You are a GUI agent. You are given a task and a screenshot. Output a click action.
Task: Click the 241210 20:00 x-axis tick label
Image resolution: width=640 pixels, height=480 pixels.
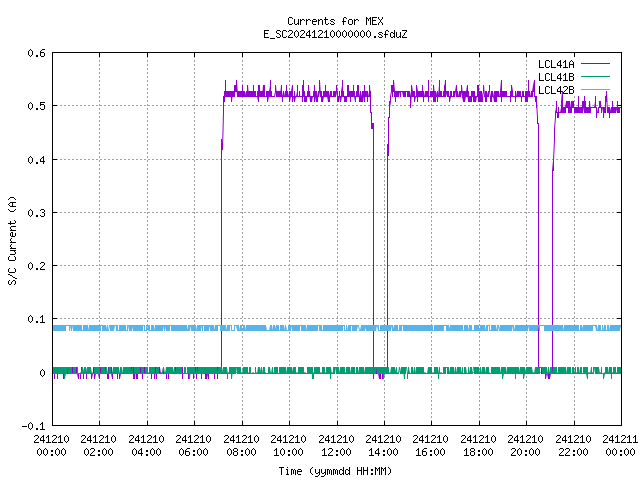pos(525,446)
